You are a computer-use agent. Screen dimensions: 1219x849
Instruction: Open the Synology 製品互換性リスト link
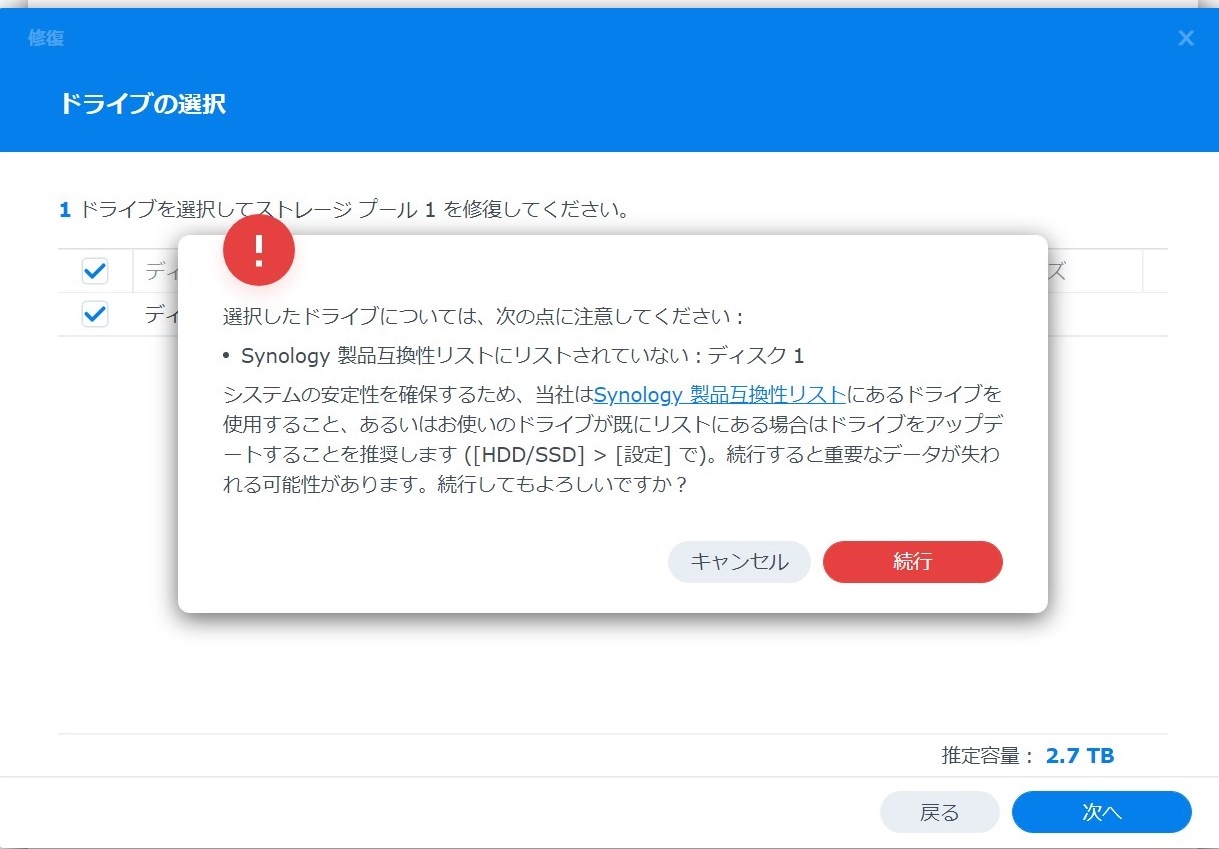[x=720, y=394]
